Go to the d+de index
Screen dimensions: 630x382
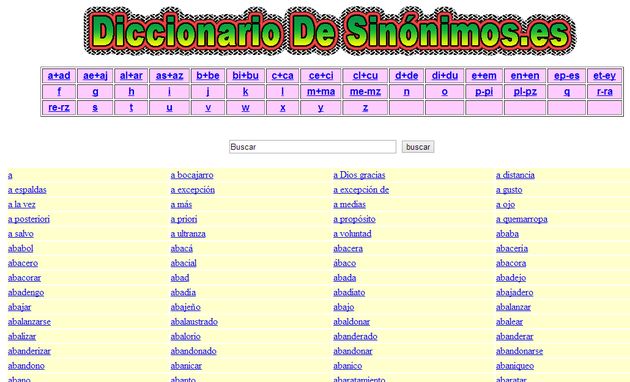tap(407, 76)
